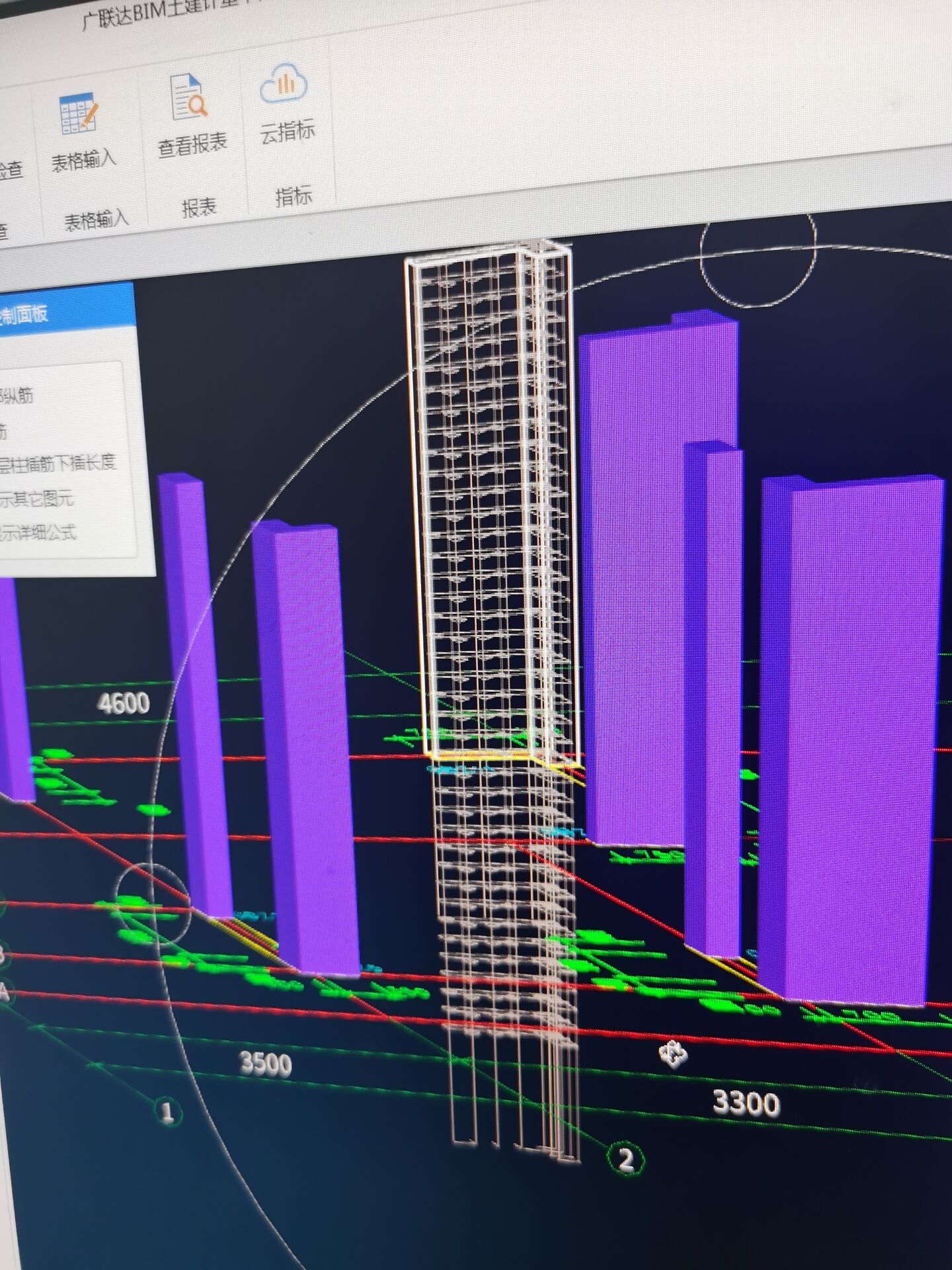Select the 3500 dimension label

pos(265,1064)
